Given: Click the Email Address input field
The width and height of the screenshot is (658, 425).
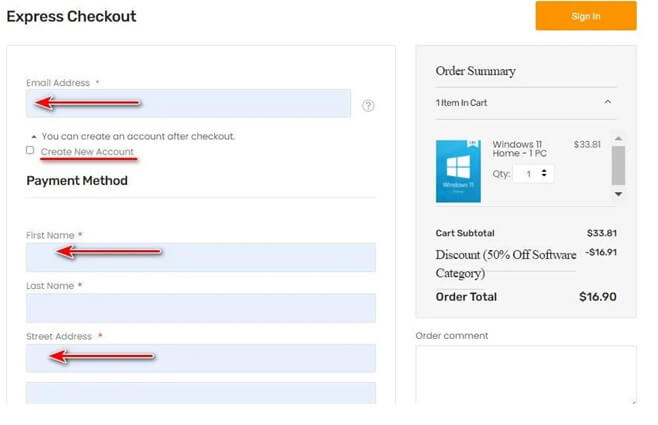Looking at the screenshot, I should 188,104.
